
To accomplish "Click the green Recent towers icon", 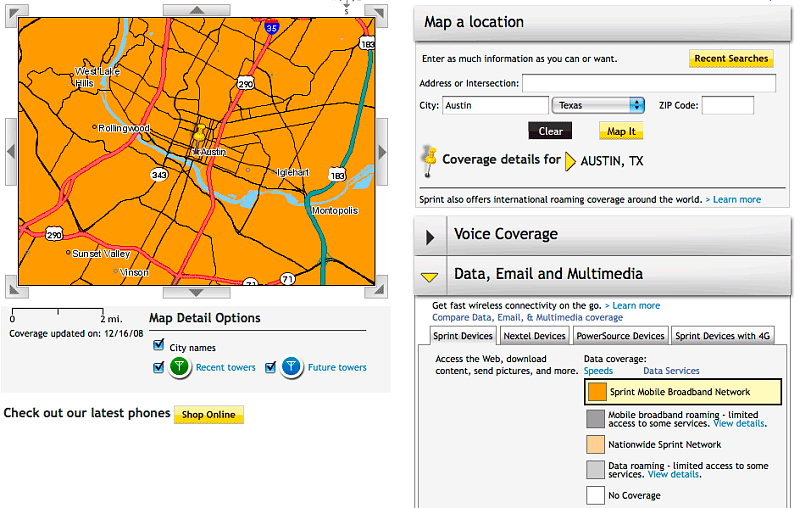I will (x=179, y=367).
